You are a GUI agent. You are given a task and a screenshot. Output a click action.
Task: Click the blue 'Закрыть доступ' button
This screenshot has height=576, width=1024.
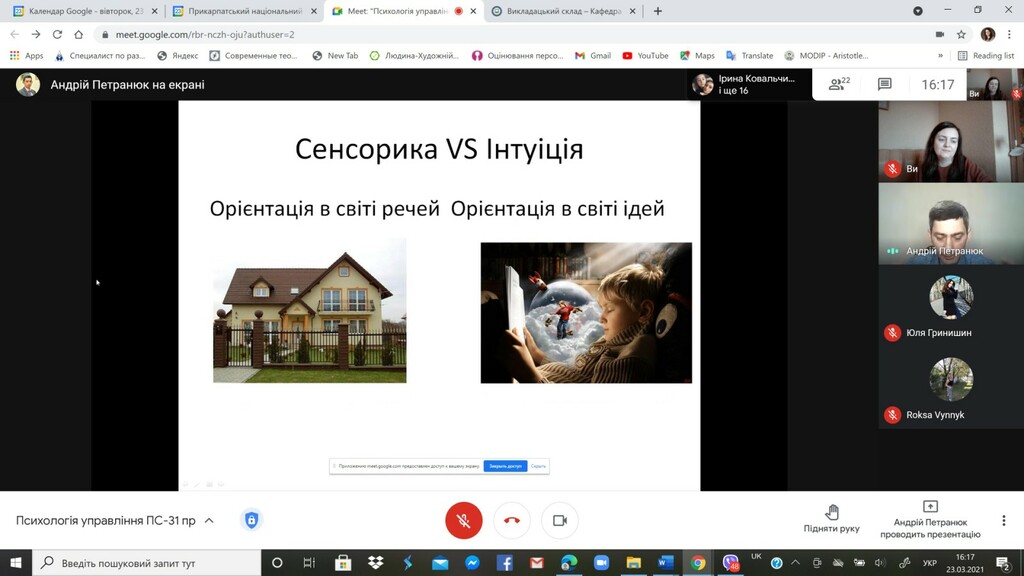(x=505, y=466)
